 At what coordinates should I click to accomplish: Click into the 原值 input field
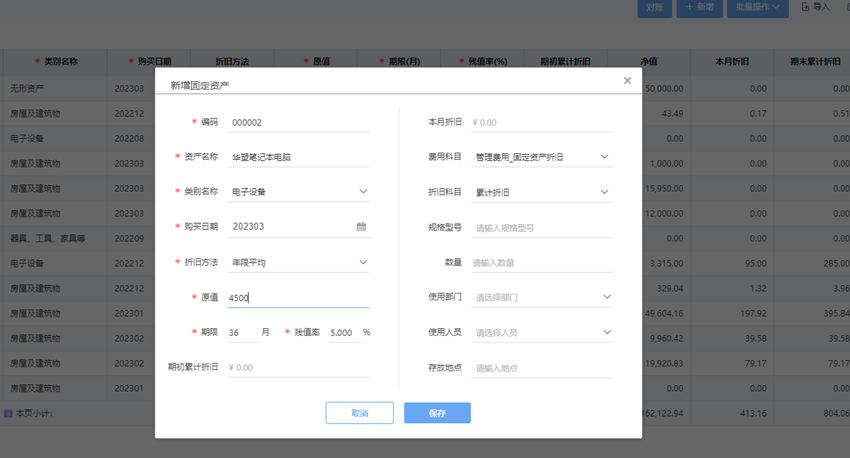298,298
